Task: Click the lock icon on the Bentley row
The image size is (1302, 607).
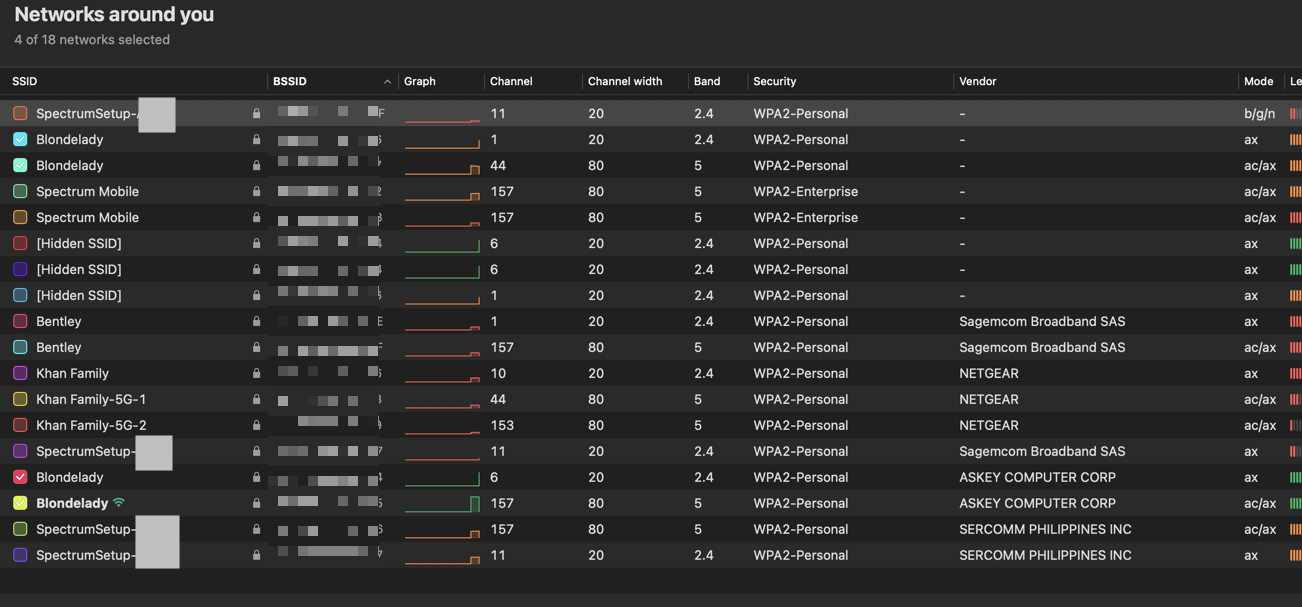Action: pos(256,321)
